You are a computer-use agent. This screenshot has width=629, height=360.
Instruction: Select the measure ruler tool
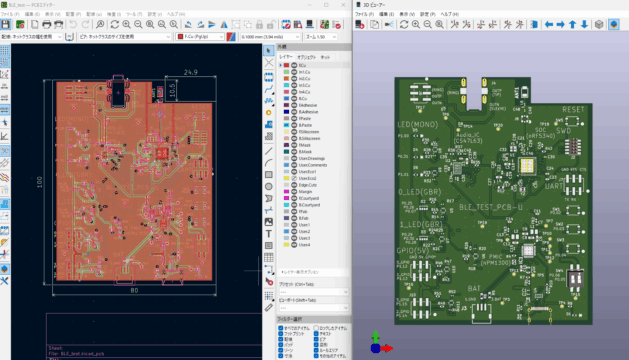[x=269, y=308]
